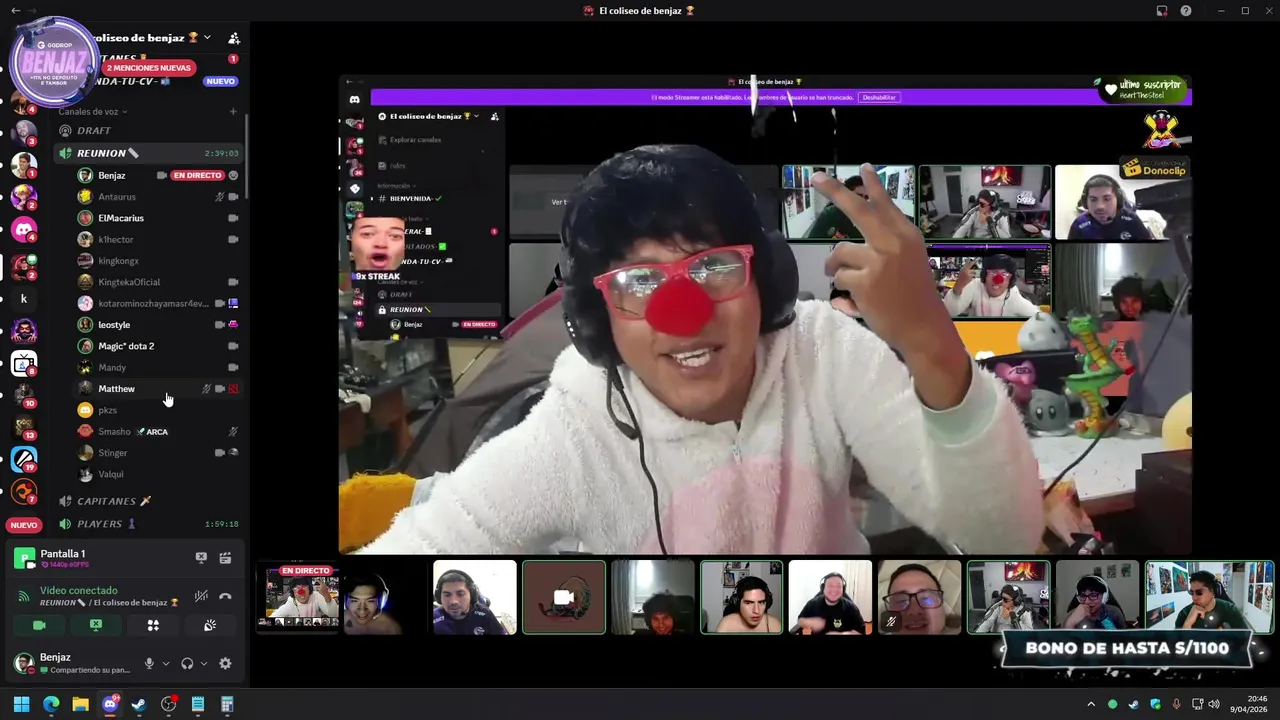Mute the microphone in user panel
1280x720 pixels.
point(149,663)
